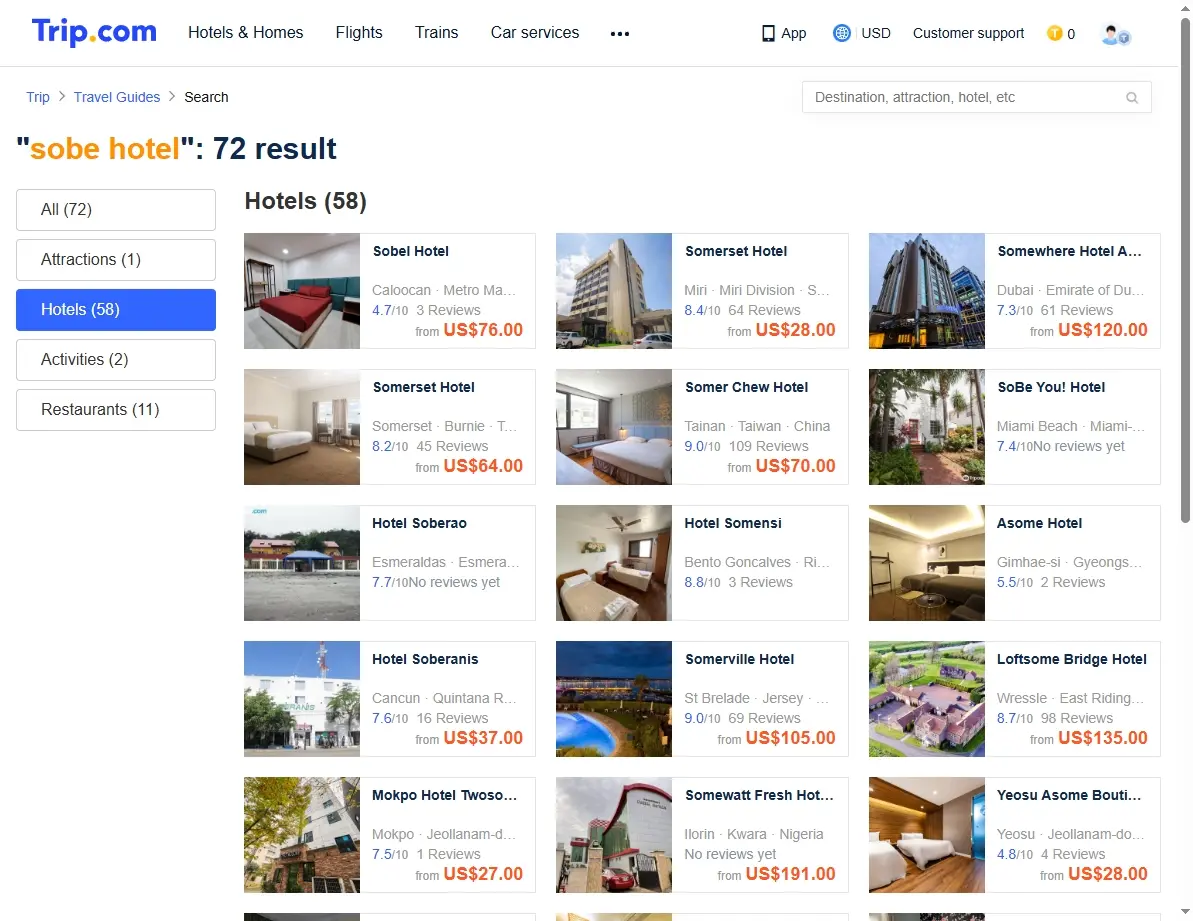Viewport: 1193px width, 921px height.
Task: Click the Mokpo Hotel Twoso... title
Action: coord(444,796)
